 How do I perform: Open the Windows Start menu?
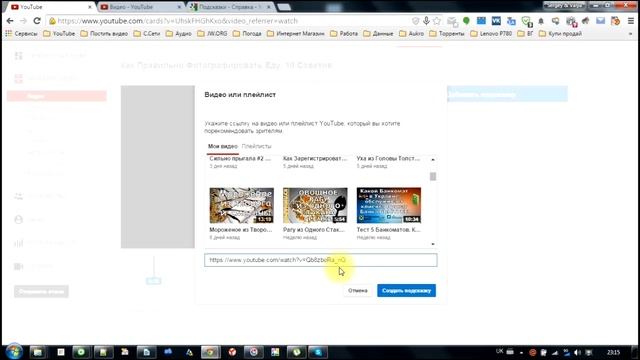13,352
